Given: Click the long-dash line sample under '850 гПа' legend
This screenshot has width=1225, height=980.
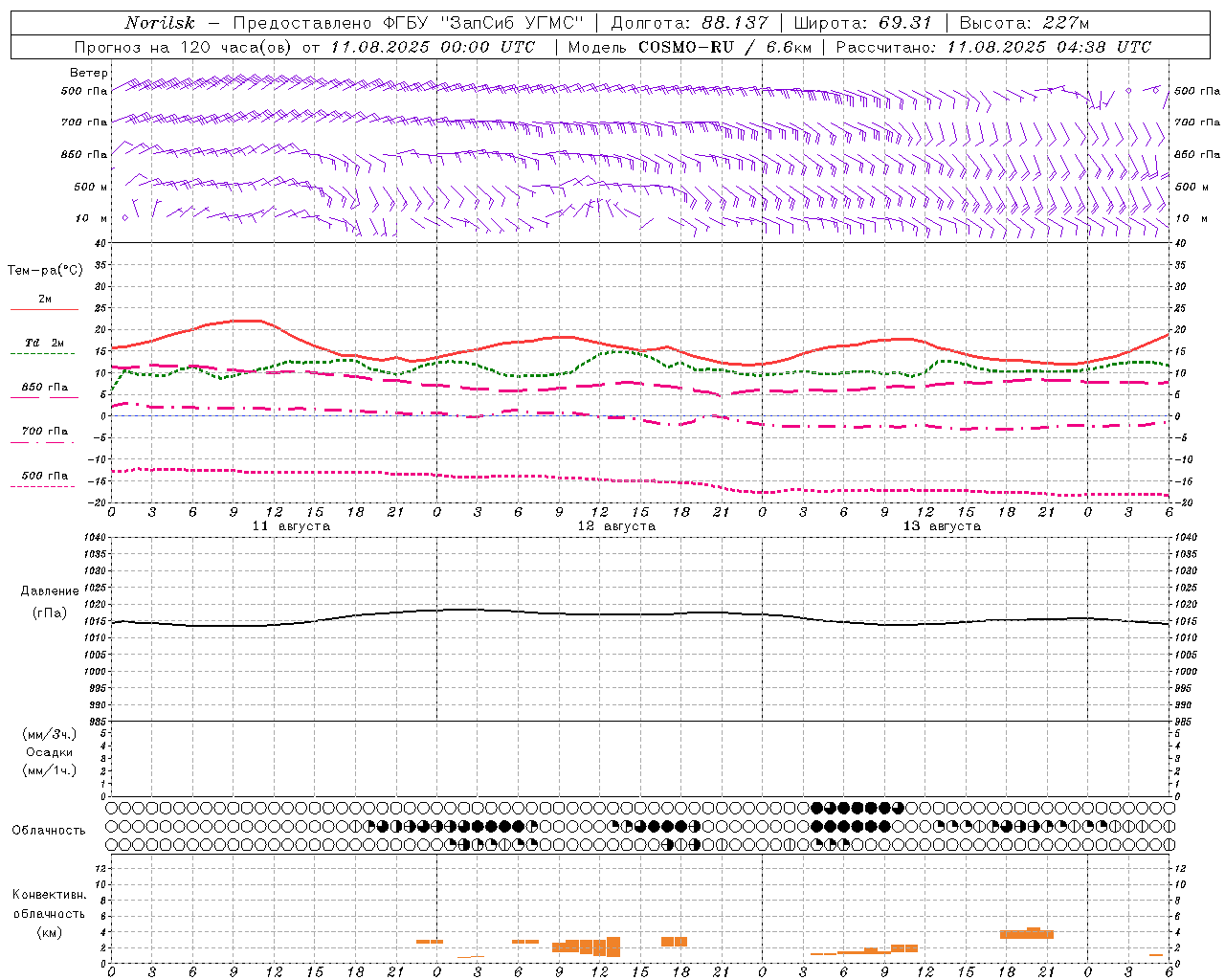Looking at the screenshot, I should pyautogui.click(x=44, y=398).
